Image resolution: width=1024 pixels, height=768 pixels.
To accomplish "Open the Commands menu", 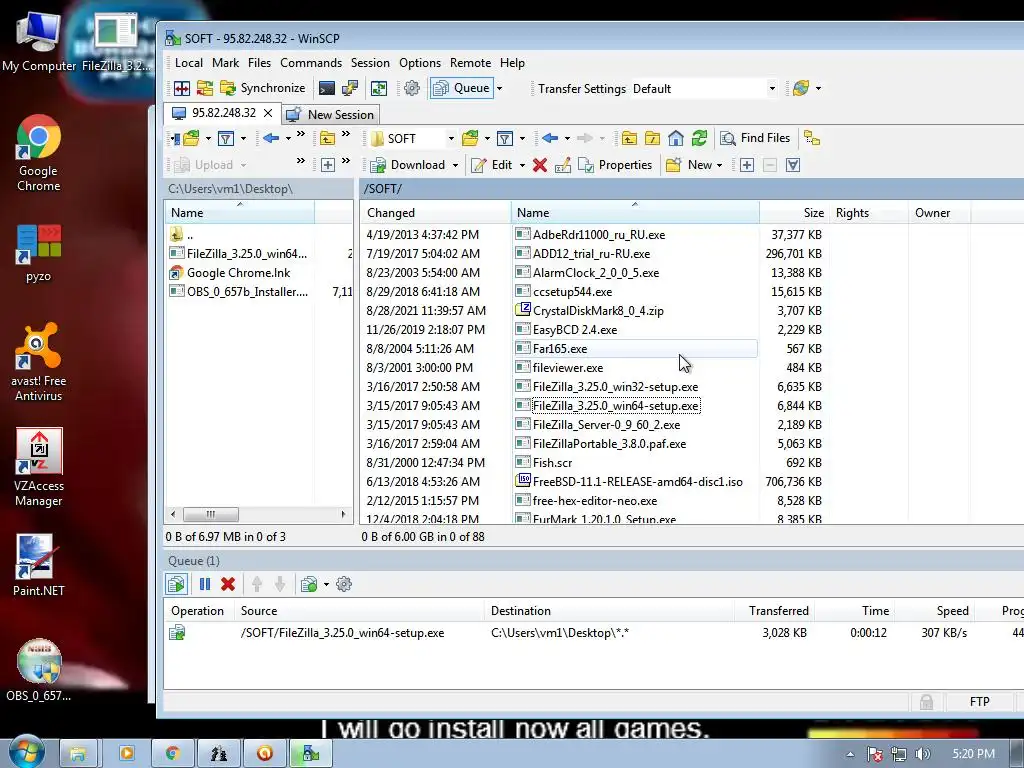I will tap(311, 63).
